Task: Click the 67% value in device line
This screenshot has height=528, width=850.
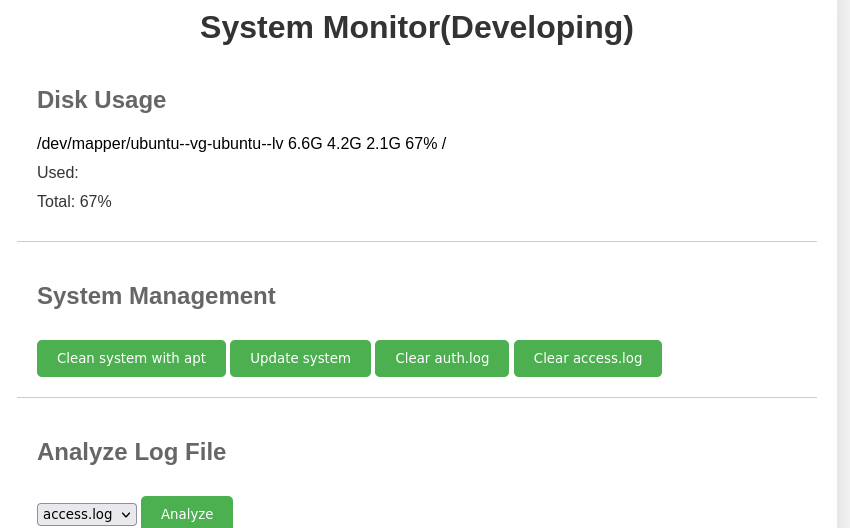Action: 421,144
